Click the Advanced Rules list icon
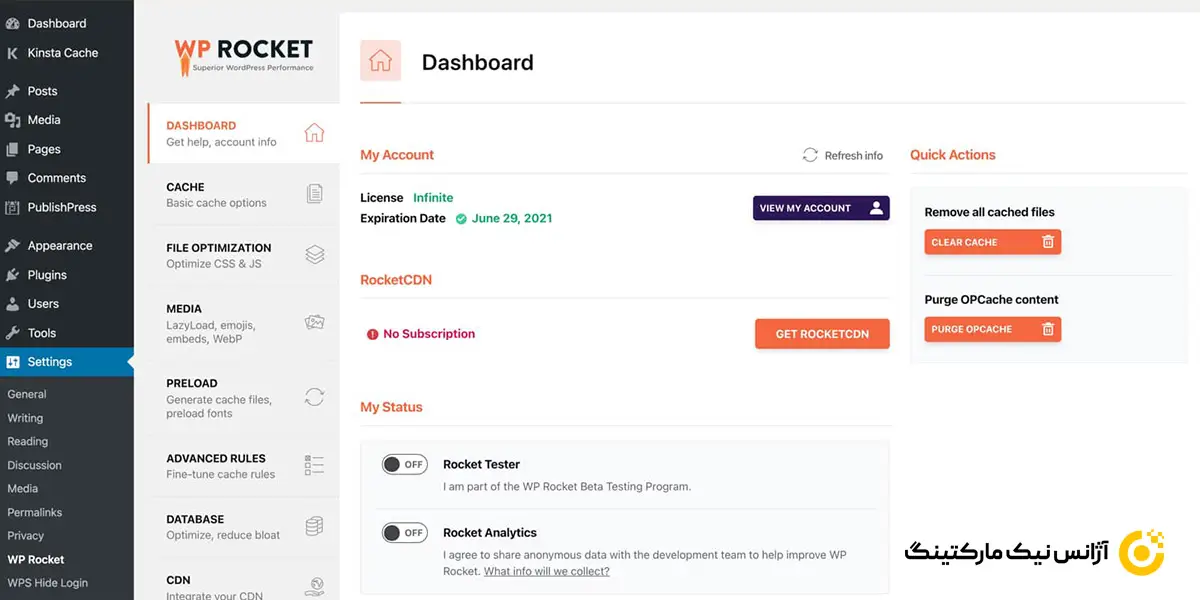Viewport: 1200px width, 600px height. (314, 466)
